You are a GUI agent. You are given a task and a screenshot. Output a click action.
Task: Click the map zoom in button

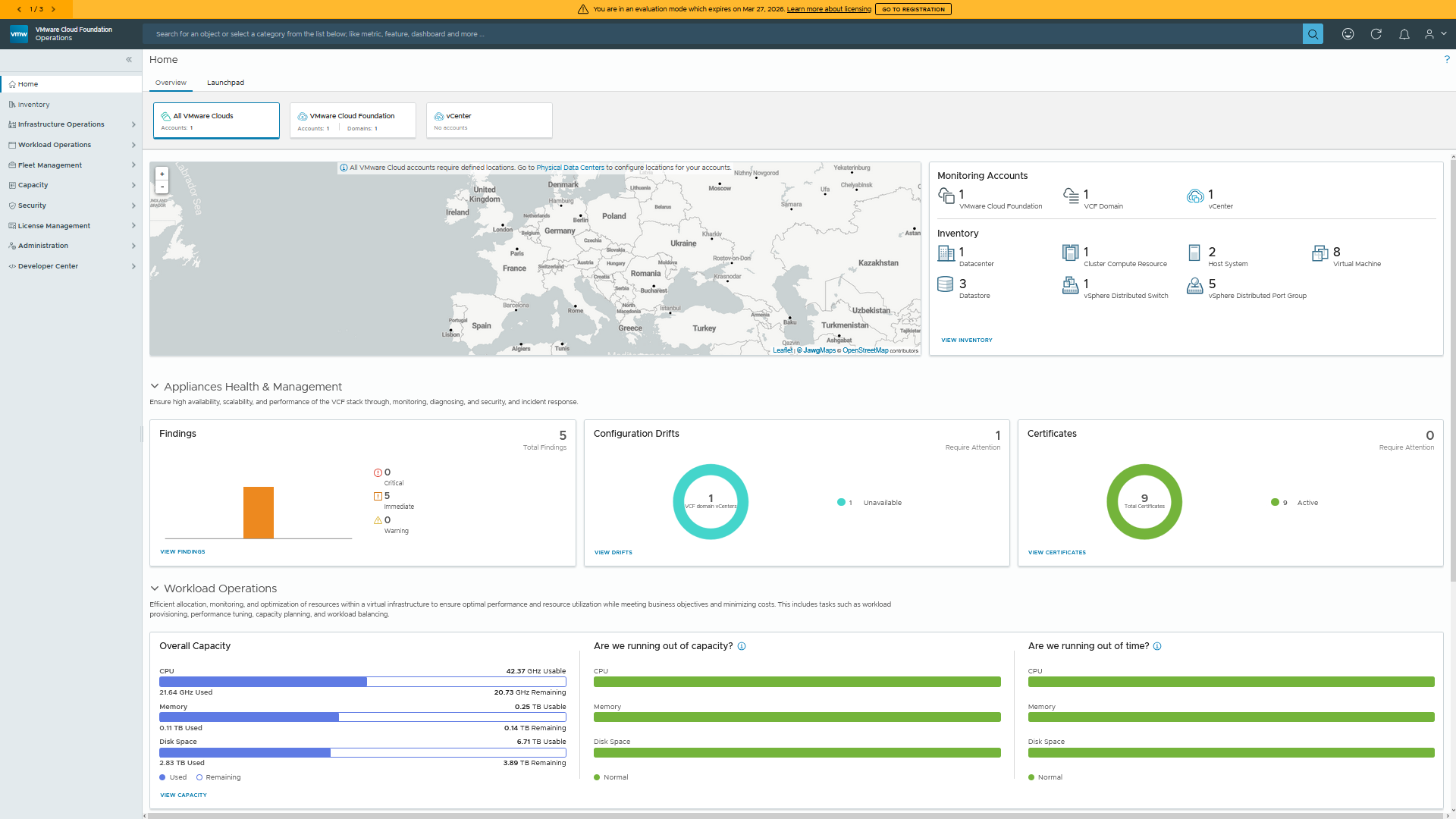point(162,174)
